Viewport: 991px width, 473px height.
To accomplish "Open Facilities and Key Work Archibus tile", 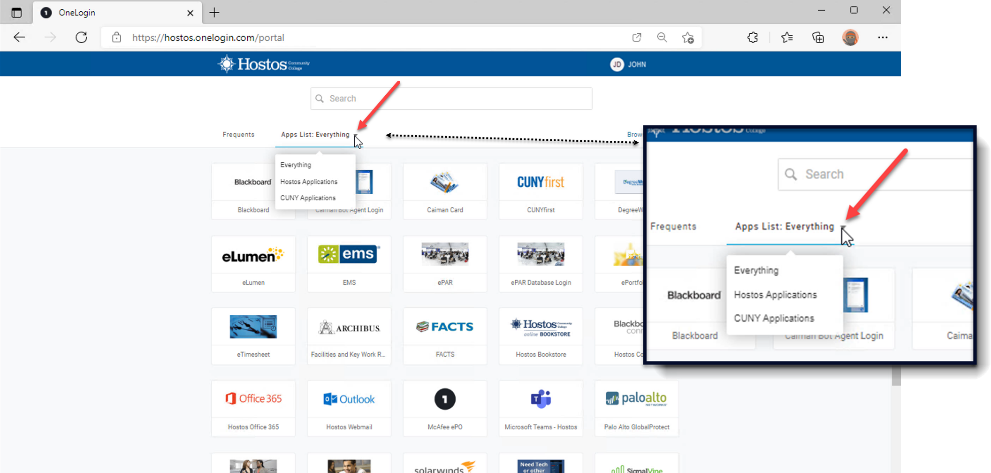I will pos(349,336).
